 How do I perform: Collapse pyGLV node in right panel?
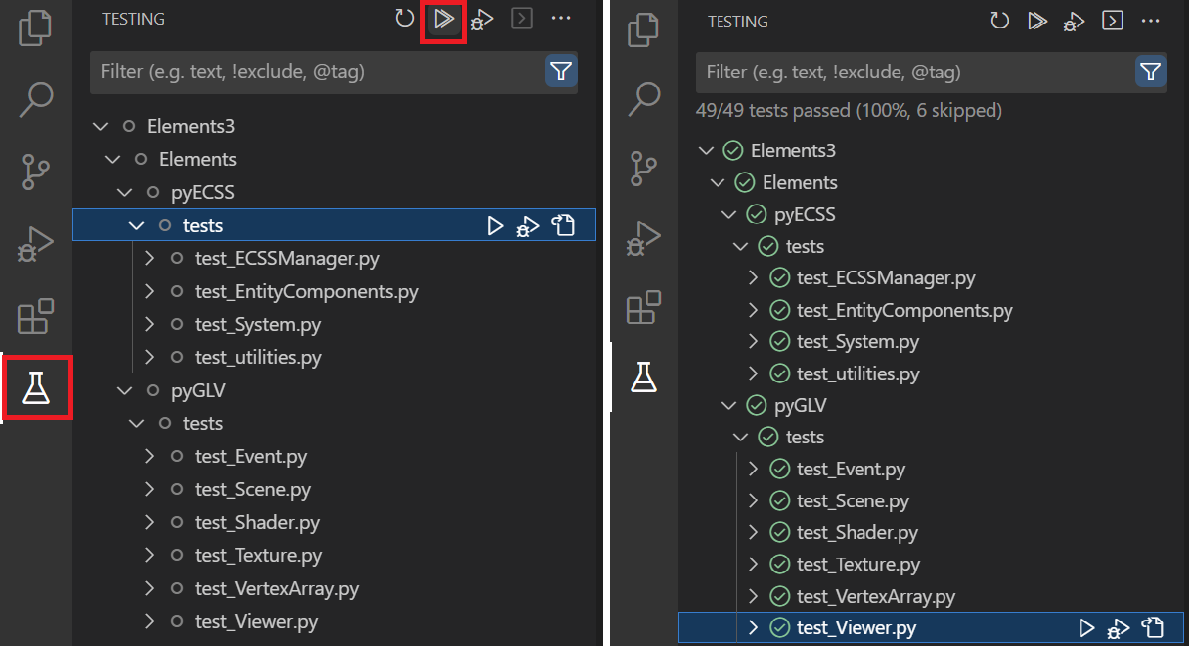pyautogui.click(x=729, y=406)
